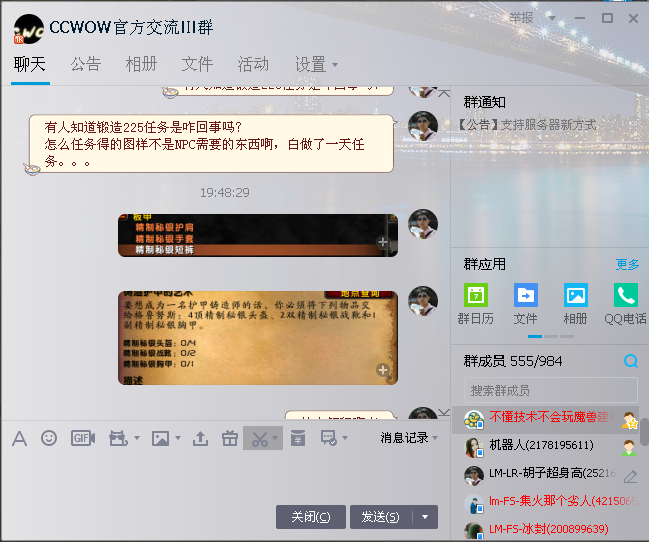Screen dimensions: 649x542
Task: Click the 群成员 555/984 header
Action: tap(512, 361)
